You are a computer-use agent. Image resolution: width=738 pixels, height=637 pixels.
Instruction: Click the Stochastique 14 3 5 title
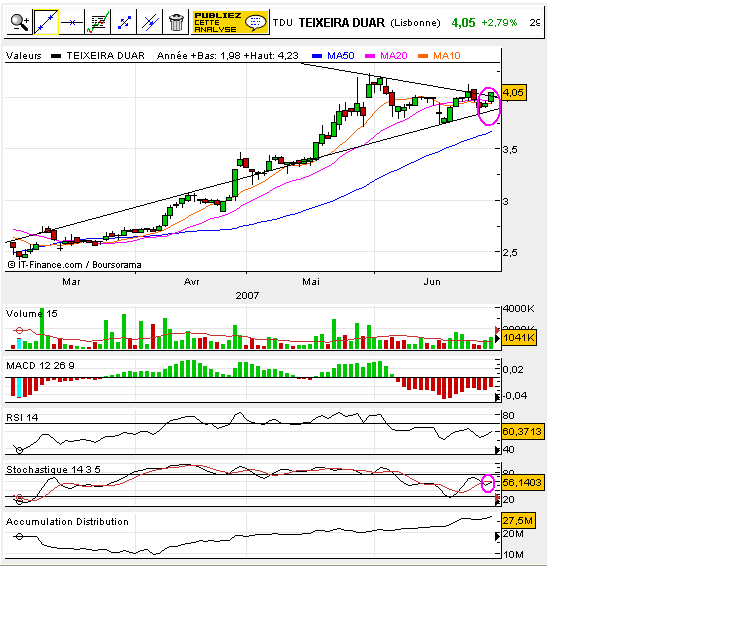pos(53,469)
